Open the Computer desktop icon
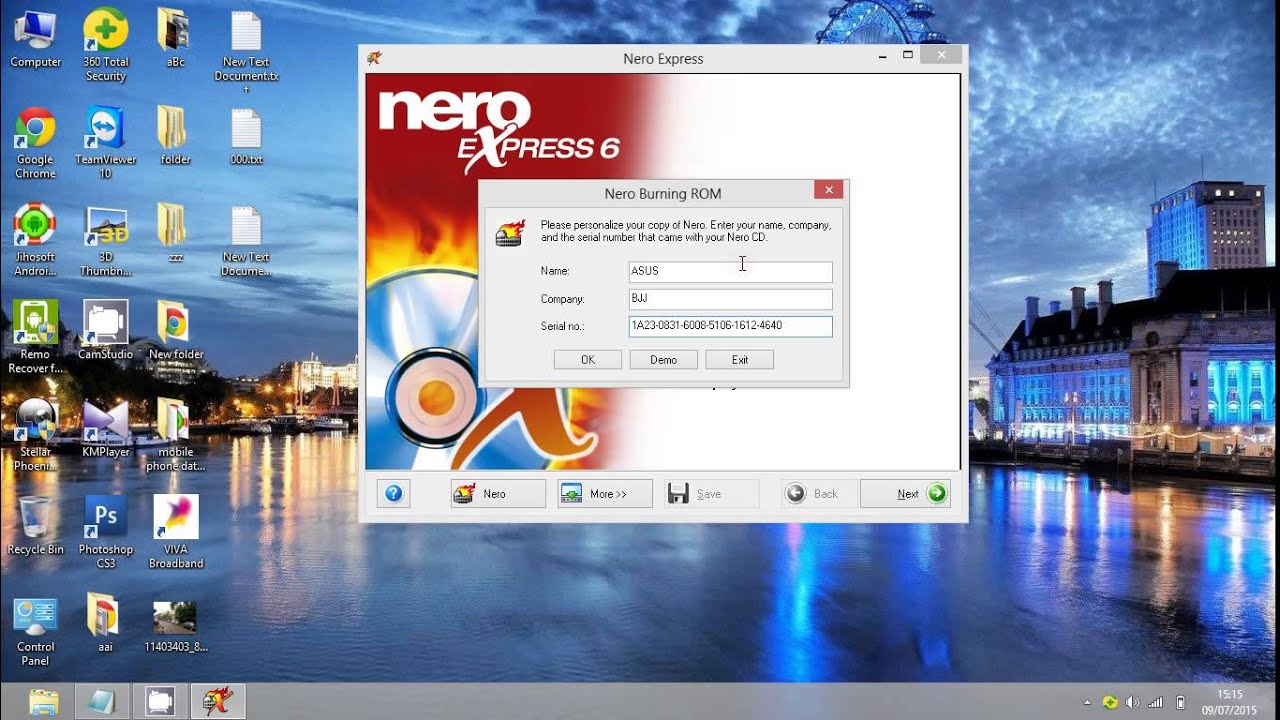This screenshot has width=1280, height=720. [x=35, y=40]
